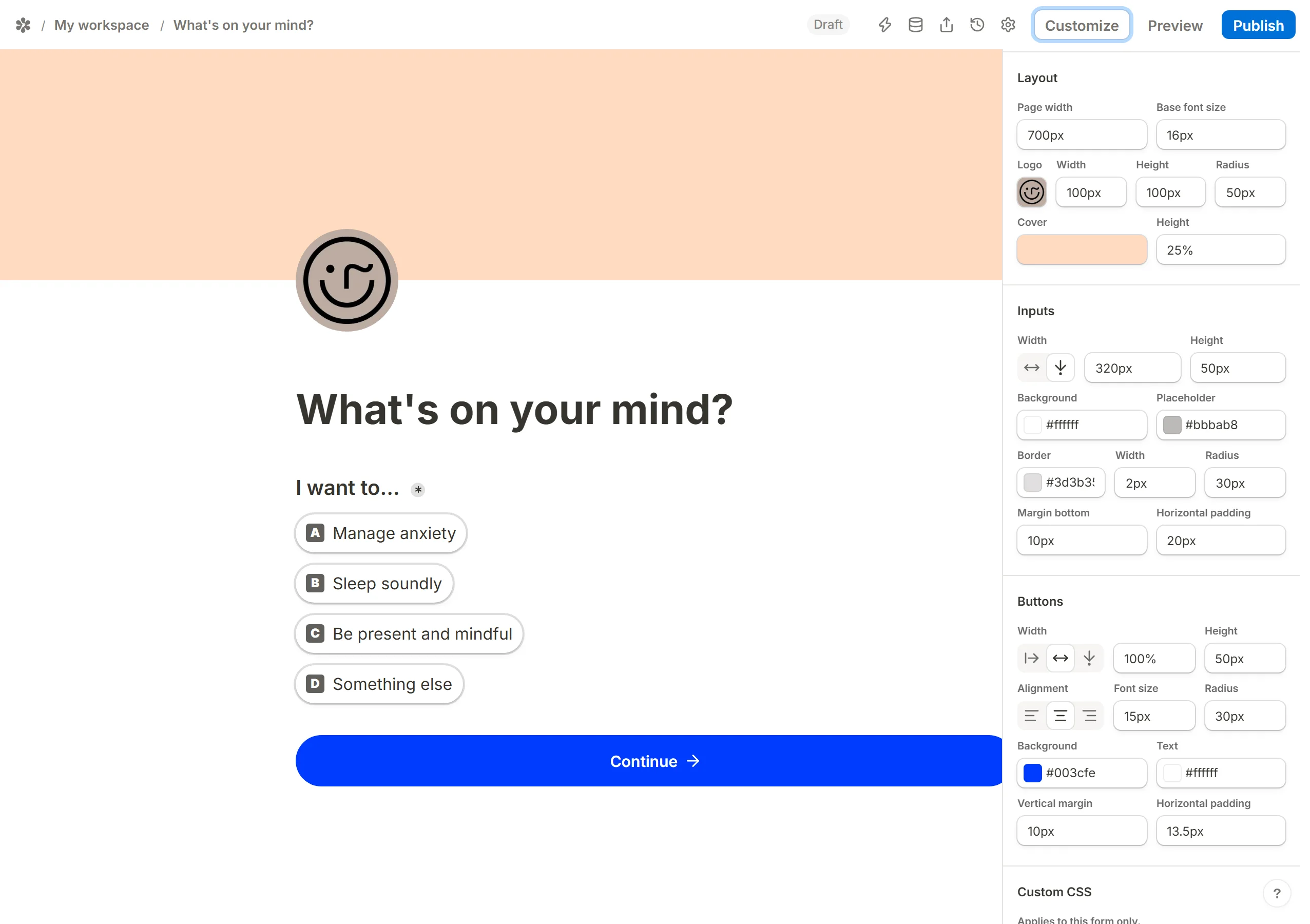Set buttons width to fixed down-arrow option
Image resolution: width=1310 pixels, height=924 pixels.
click(x=1089, y=658)
